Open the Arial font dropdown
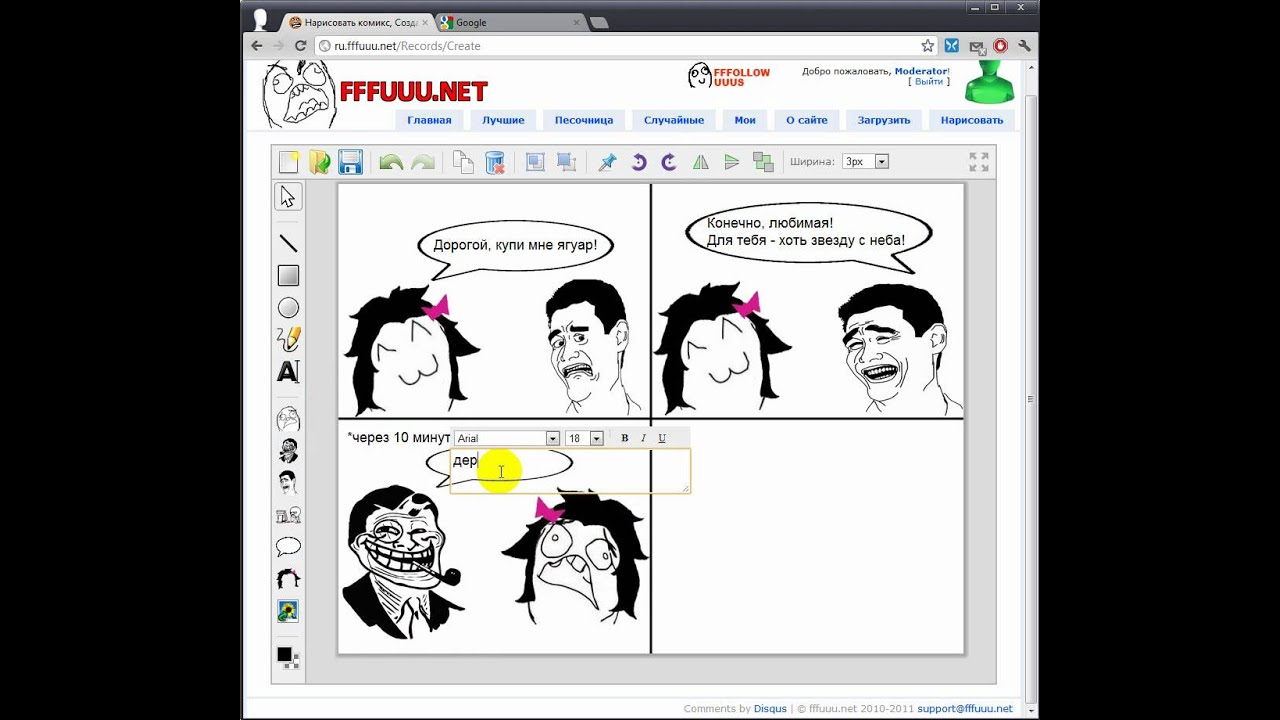This screenshot has width=1280, height=720. click(507, 438)
